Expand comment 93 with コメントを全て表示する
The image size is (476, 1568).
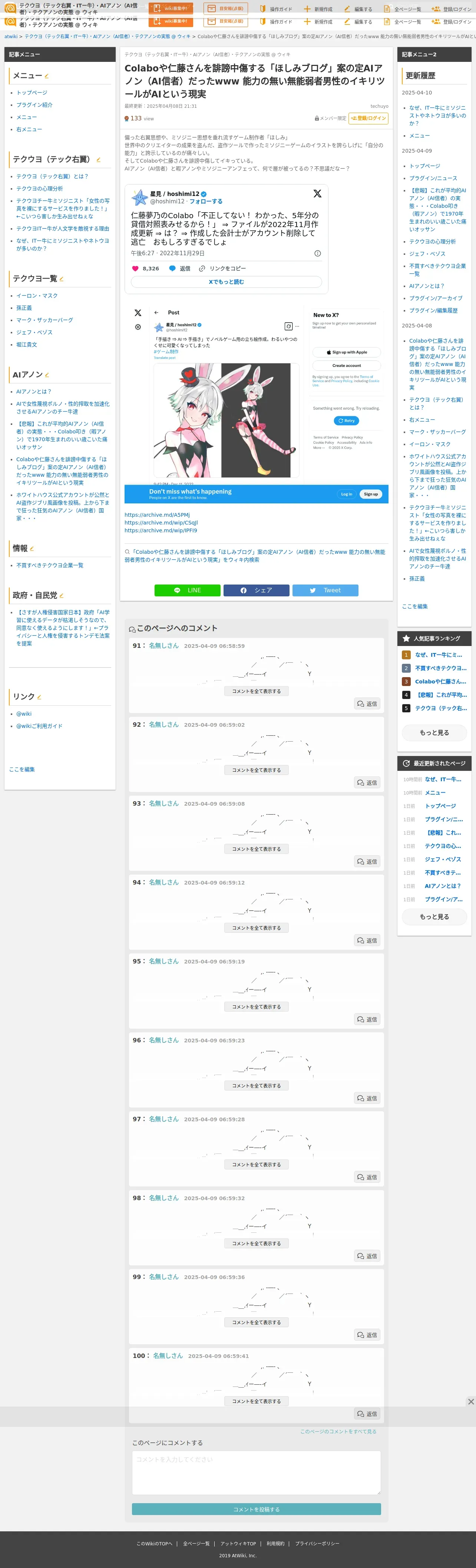pyautogui.click(x=257, y=849)
